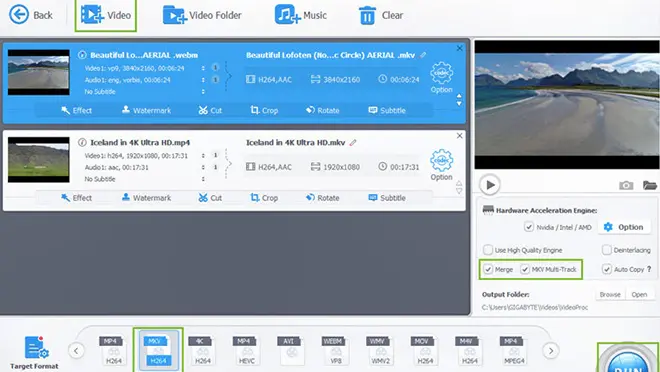Enable the Use High Quality Engine checkbox
This screenshot has width=660, height=372.
(x=488, y=250)
